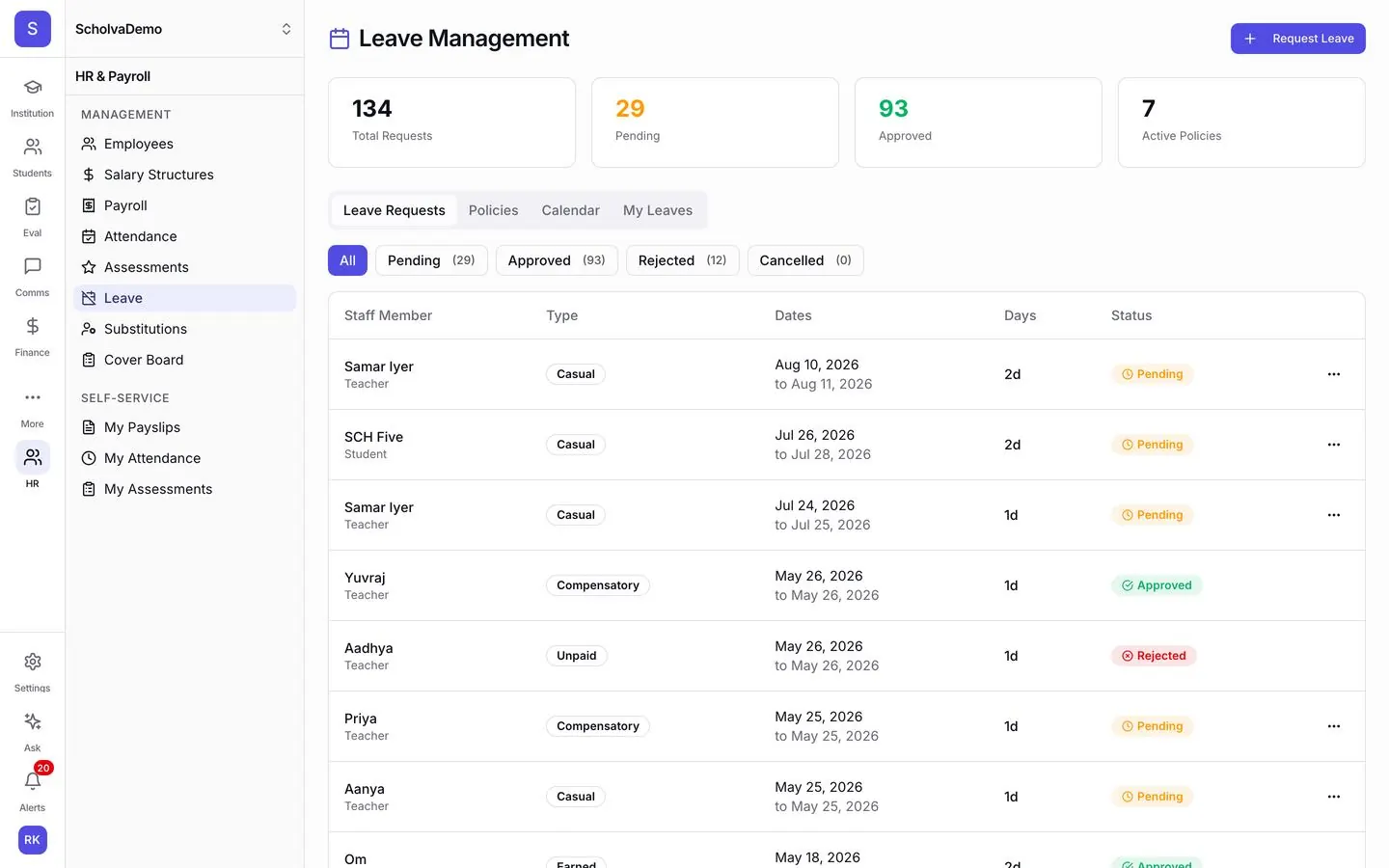Select the Leave Requests tab
The width and height of the screenshot is (1389, 868).
(394, 210)
